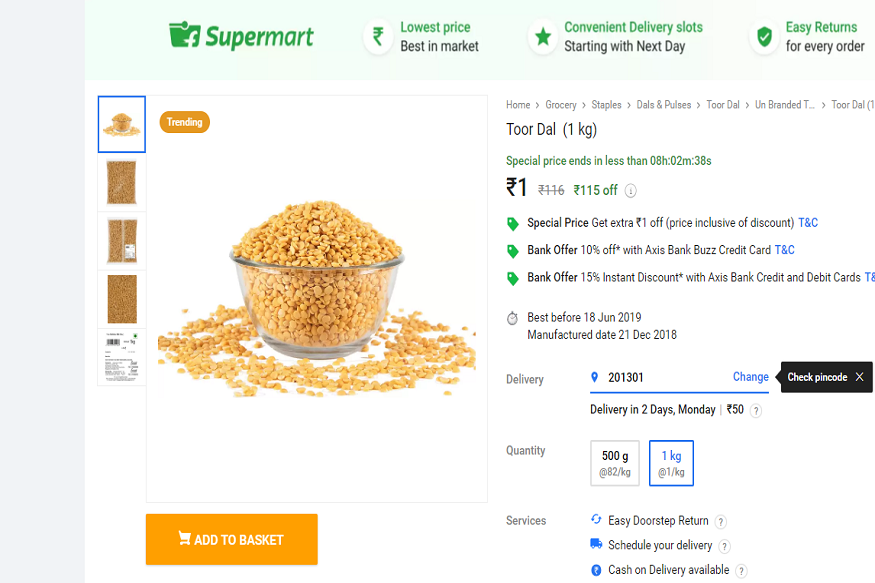The image size is (875, 583).
Task: Close the Check pincode tooltip
Action: (x=859, y=377)
